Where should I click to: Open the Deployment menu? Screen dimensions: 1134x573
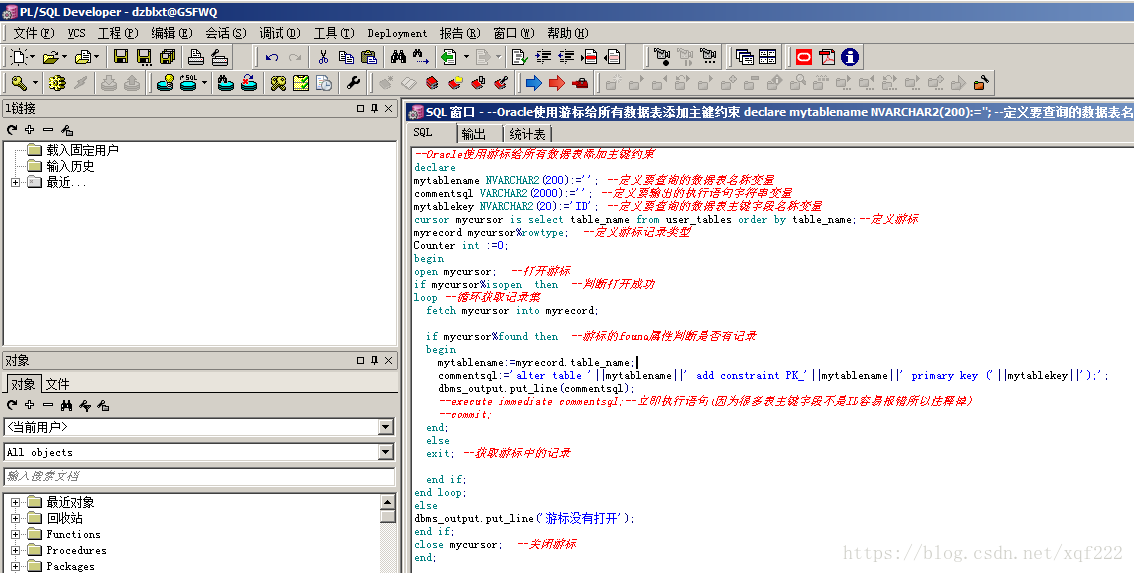397,33
